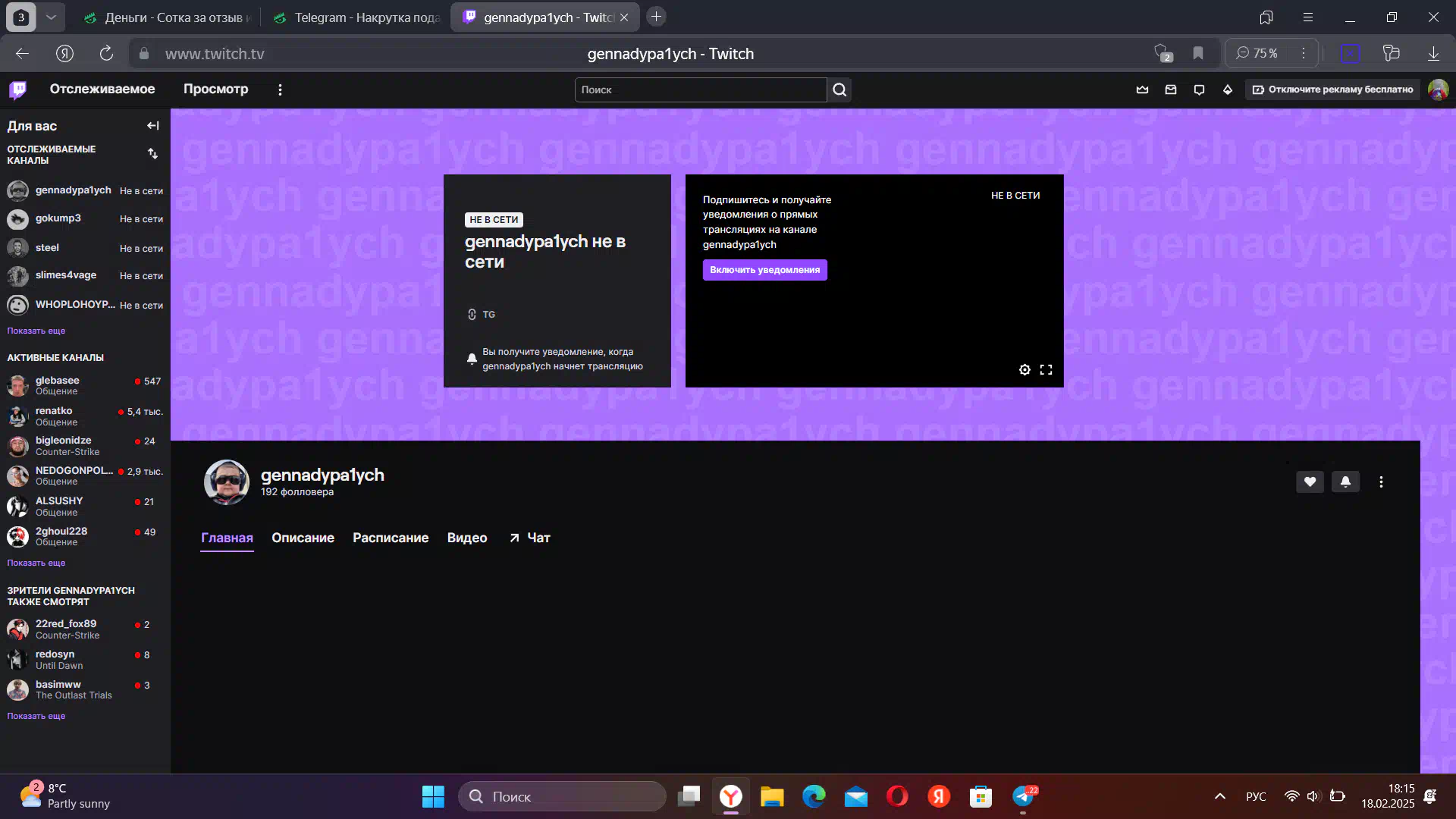
Task: Focus the Twitch Поиск search field
Action: coord(700,89)
